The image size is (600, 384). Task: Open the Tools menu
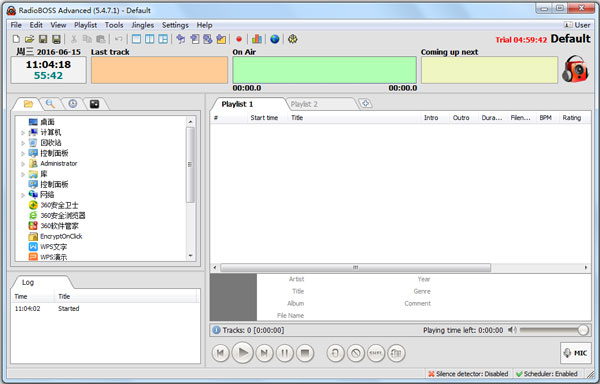(114, 25)
